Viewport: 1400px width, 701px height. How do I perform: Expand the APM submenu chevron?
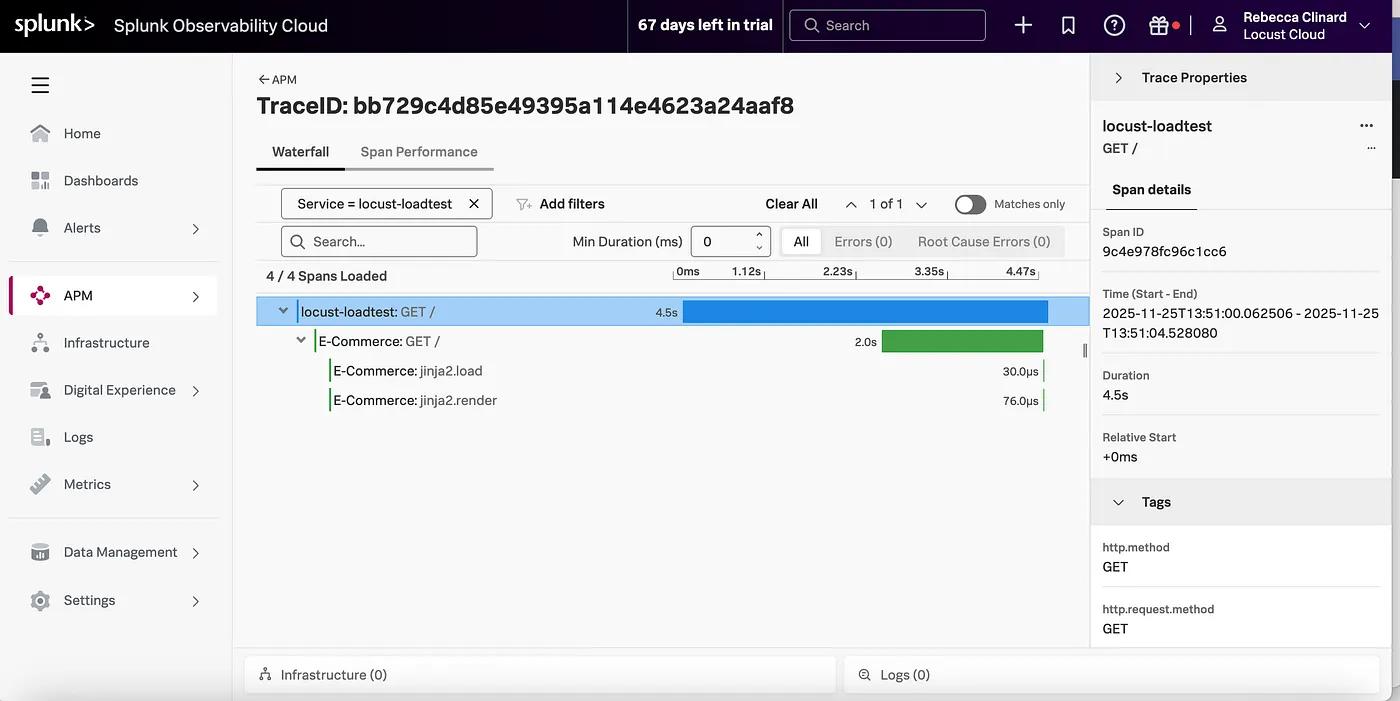pos(196,296)
